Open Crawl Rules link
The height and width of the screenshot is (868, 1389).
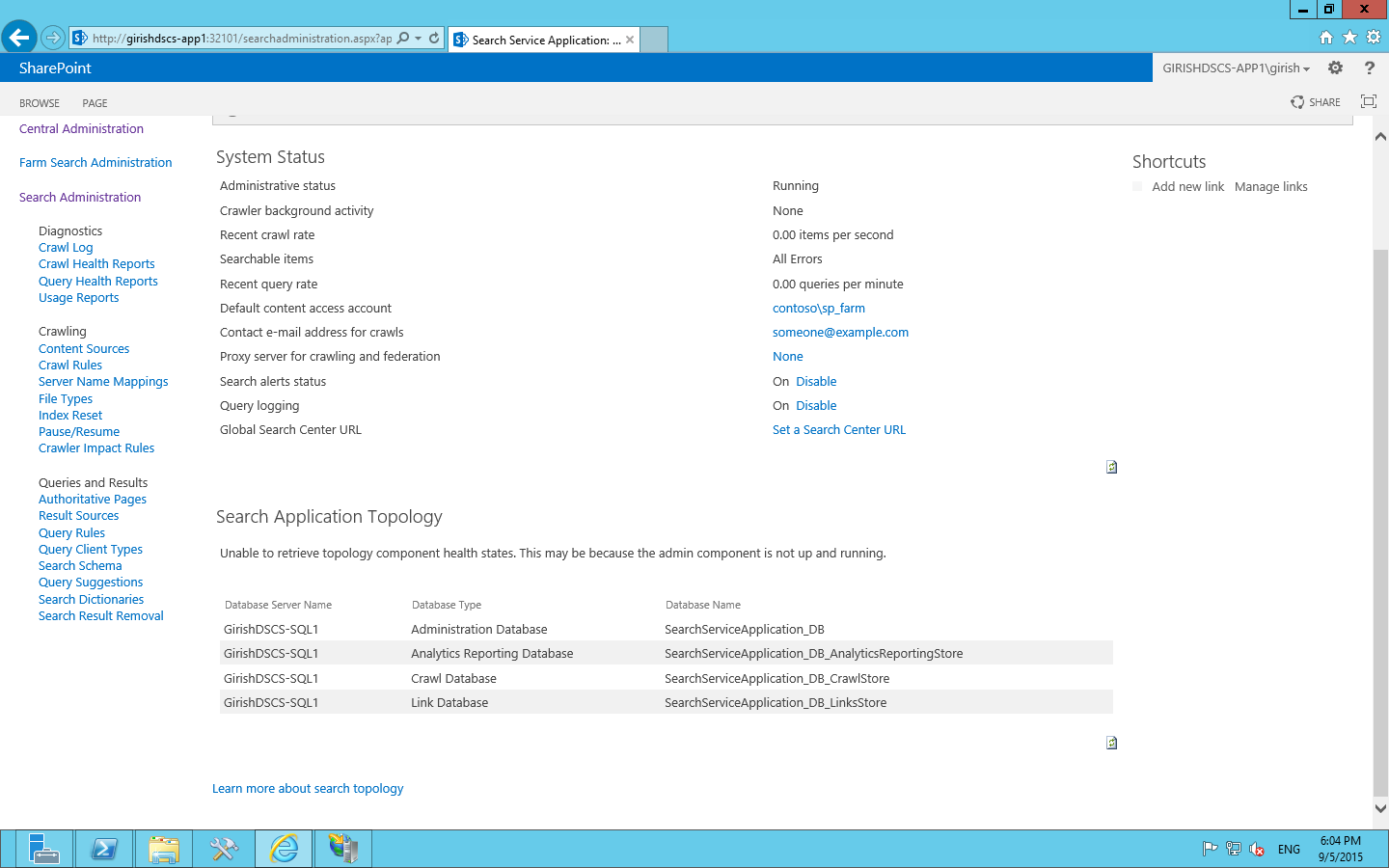point(70,365)
